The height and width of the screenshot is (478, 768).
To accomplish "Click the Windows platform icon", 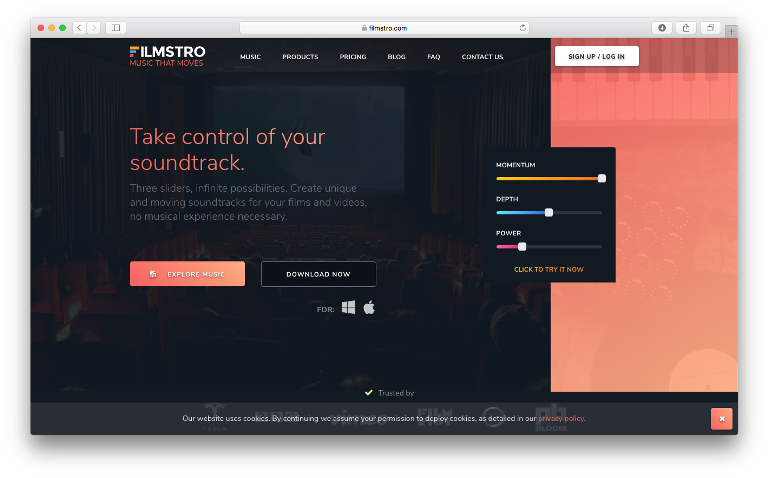I will pyautogui.click(x=348, y=308).
